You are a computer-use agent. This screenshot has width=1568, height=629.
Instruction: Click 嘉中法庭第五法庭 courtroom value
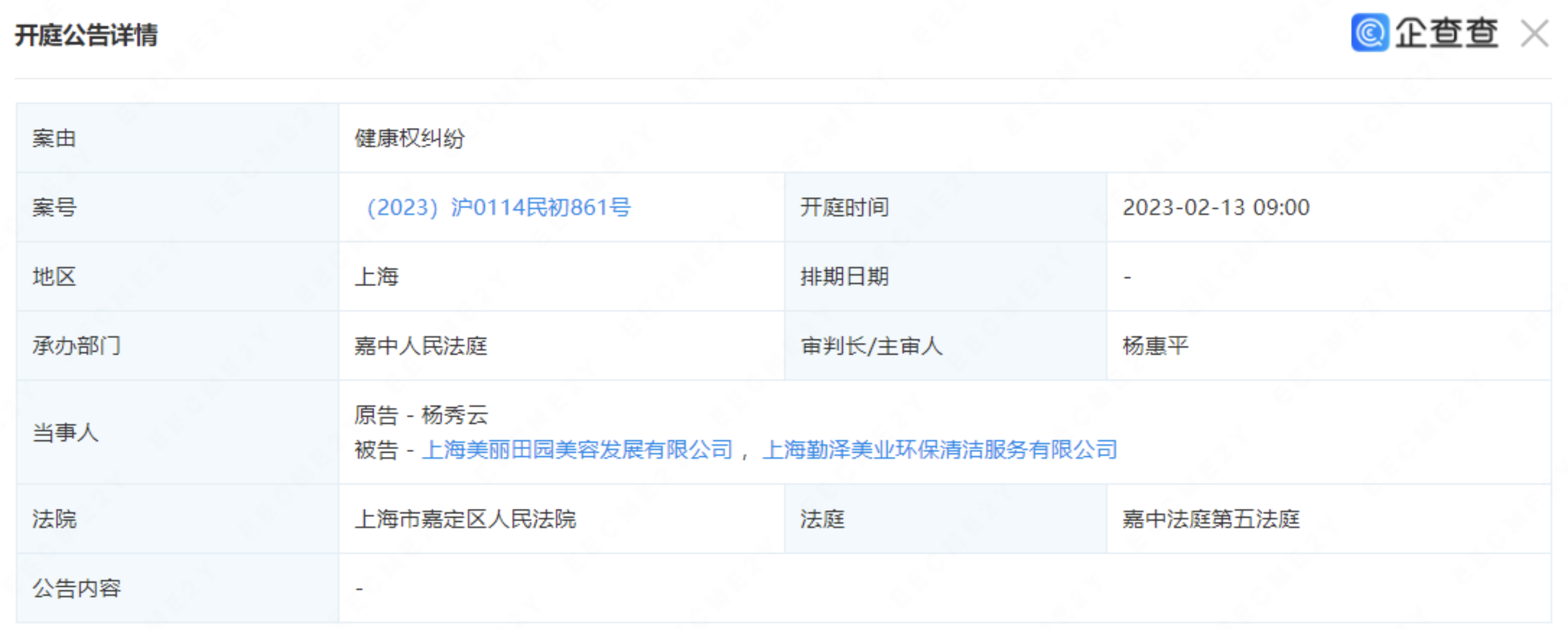click(x=1210, y=519)
